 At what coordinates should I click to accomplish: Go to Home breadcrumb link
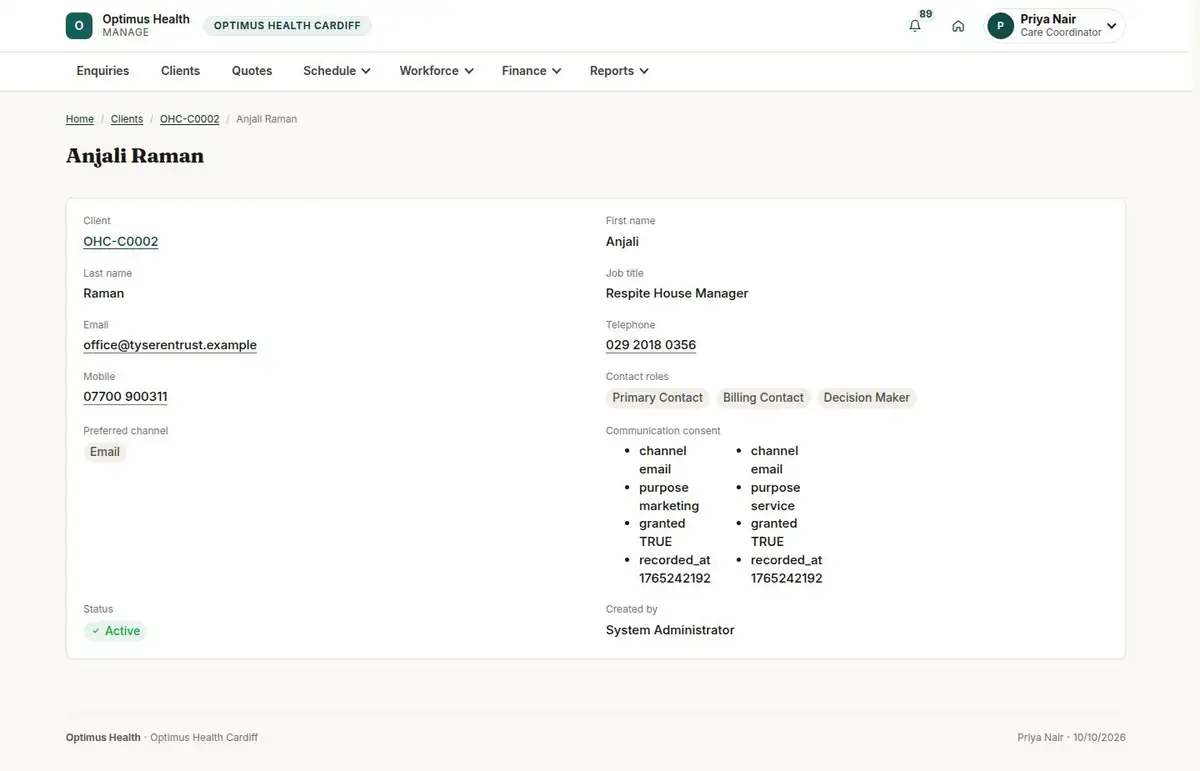coord(80,119)
